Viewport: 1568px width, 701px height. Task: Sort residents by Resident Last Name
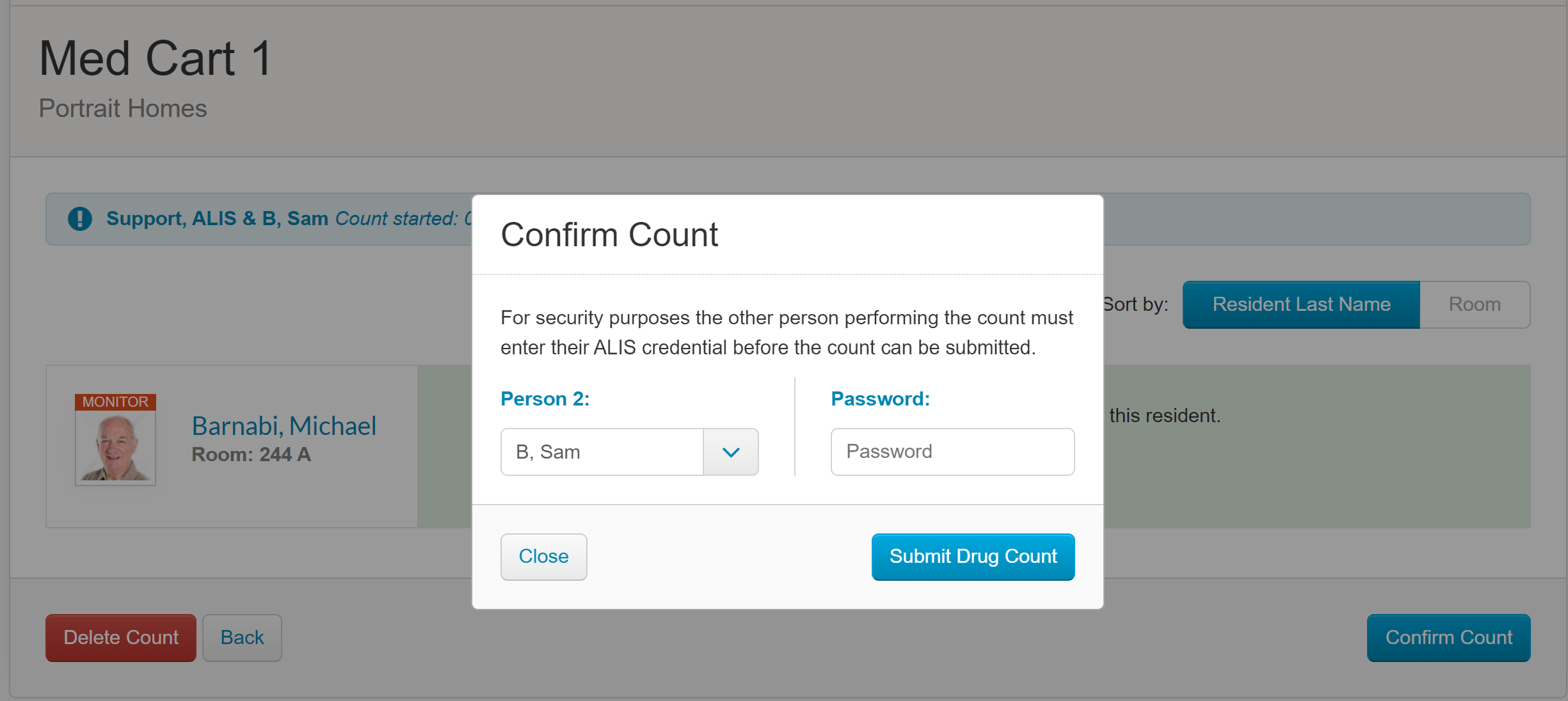click(1301, 304)
